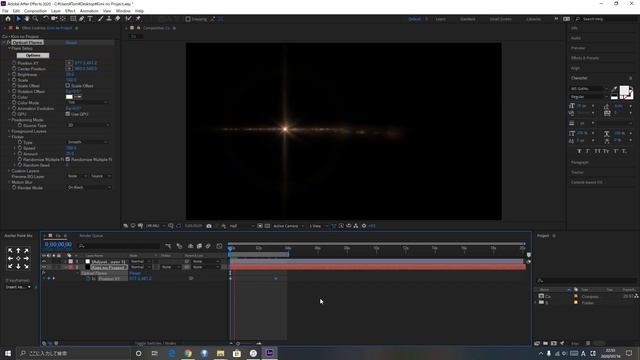Toggle Position XY stopwatch in effect controls
The image size is (640, 360).
pos(14,63)
